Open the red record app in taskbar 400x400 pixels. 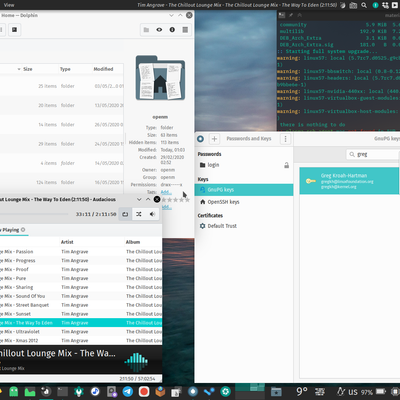(x=144, y=391)
